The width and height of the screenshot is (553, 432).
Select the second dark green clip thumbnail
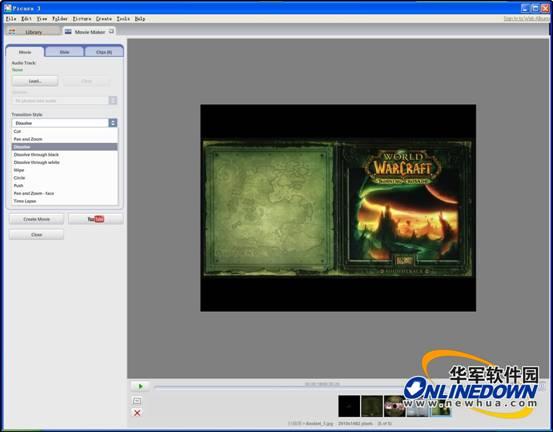[x=372, y=406]
